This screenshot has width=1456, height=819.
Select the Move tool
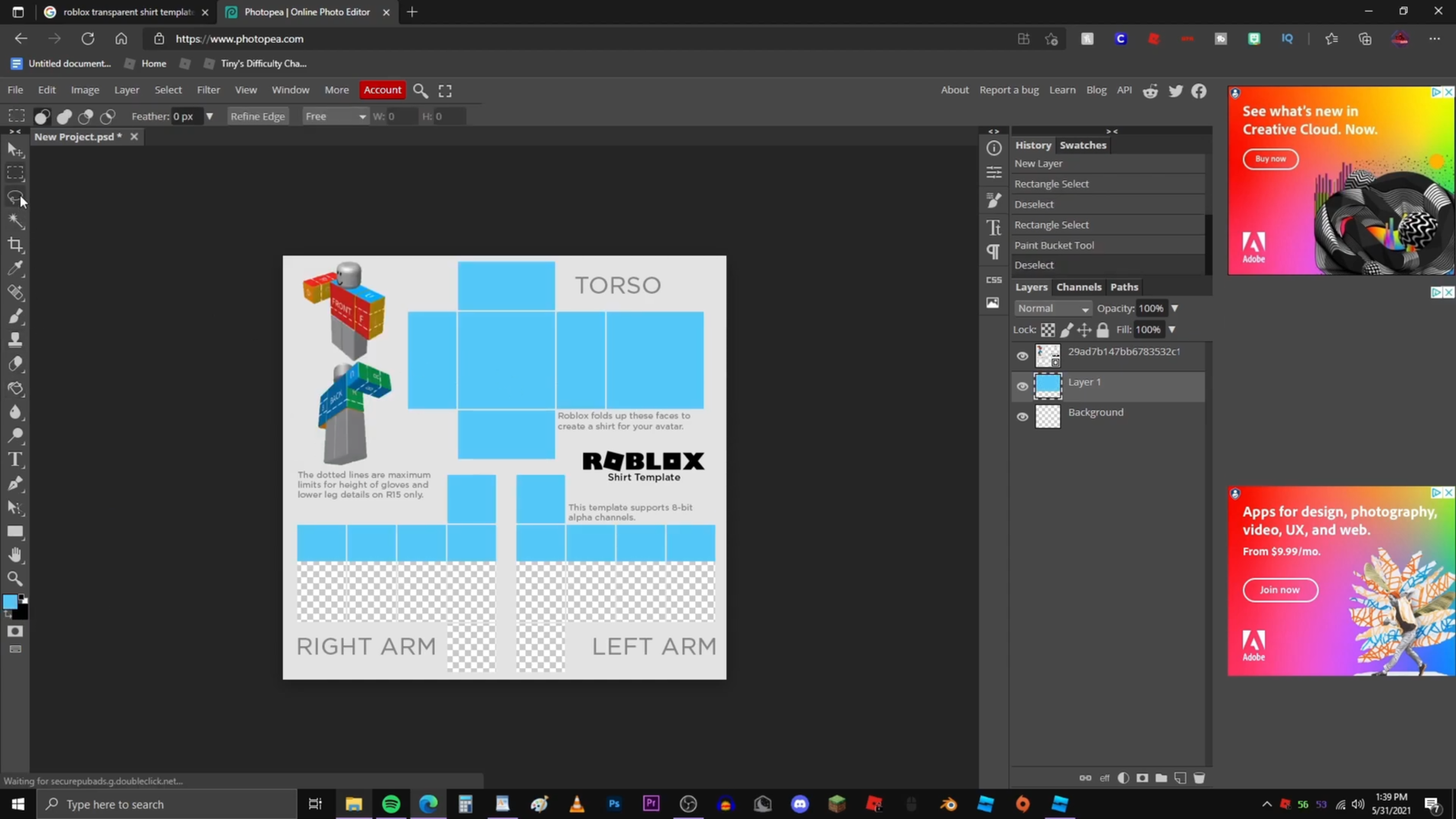(15, 150)
